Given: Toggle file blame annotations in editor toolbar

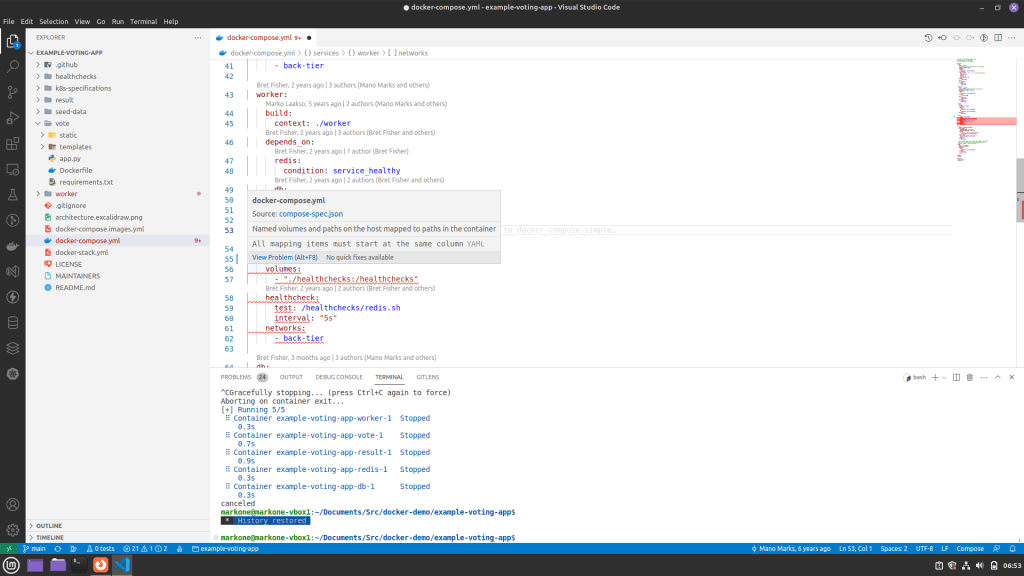Looking at the screenshot, I should pos(982,38).
